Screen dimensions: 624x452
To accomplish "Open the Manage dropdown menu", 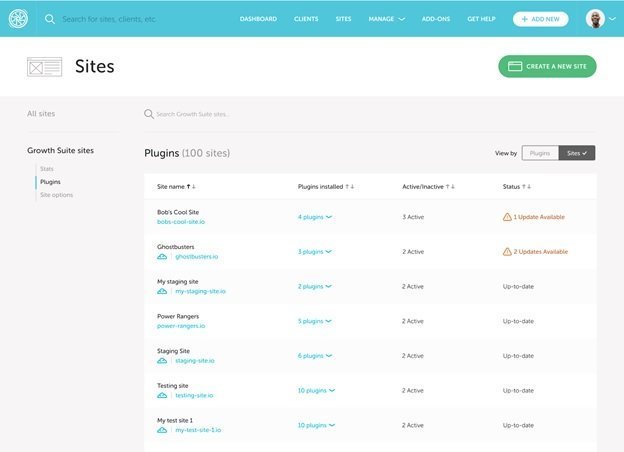I will pyautogui.click(x=386, y=19).
